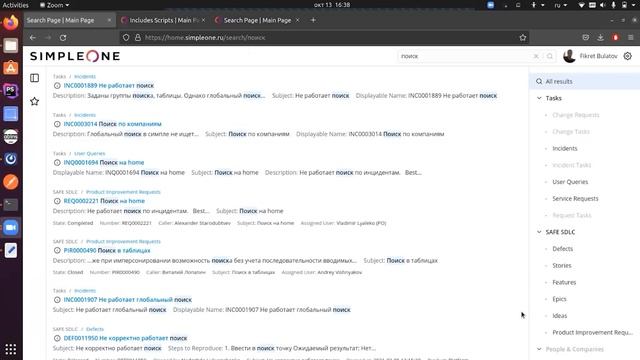This screenshot has height=360, width=640.
Task: Click User Queries breadcrumb above INQ0001694
Action: pos(90,153)
